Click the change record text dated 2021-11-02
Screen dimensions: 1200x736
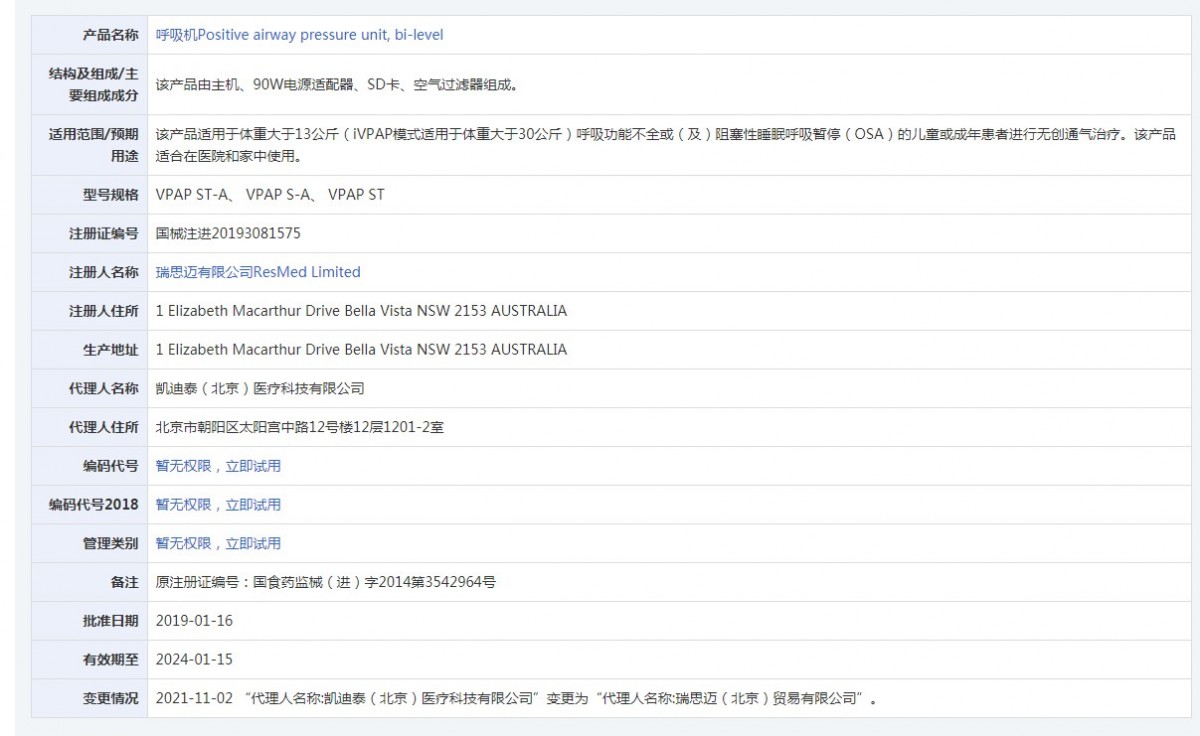pyautogui.click(x=516, y=698)
